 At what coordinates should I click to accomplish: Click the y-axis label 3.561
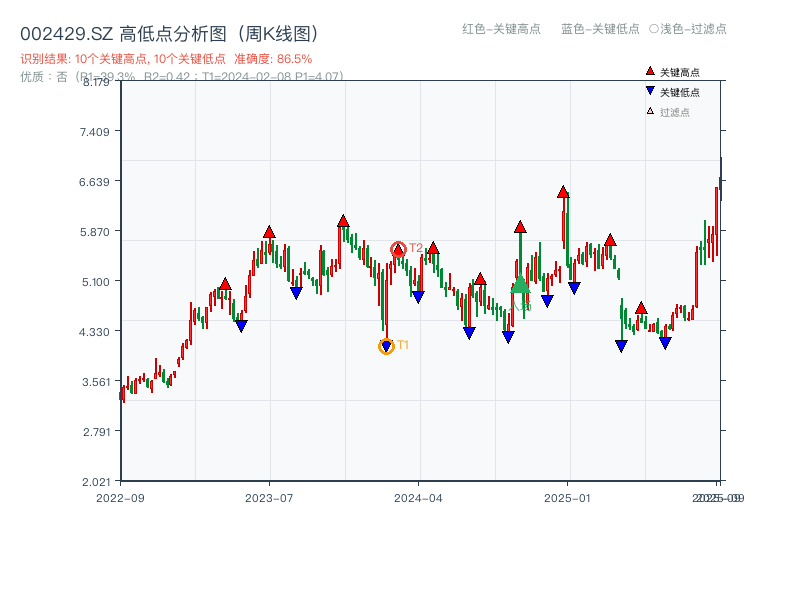coord(95,382)
